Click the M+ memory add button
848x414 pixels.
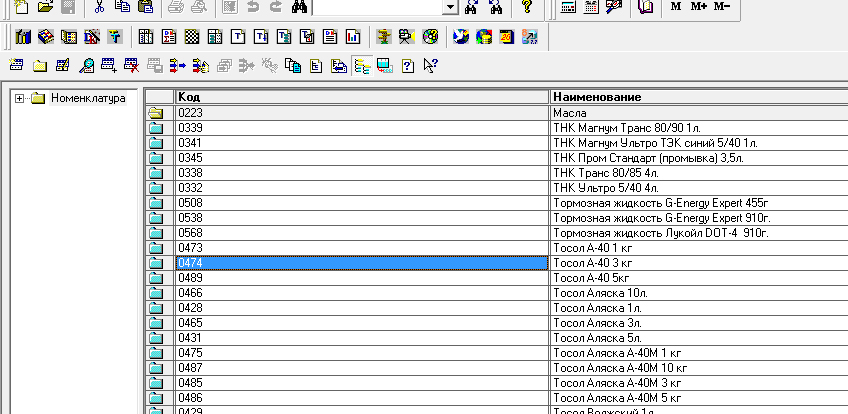(698, 7)
